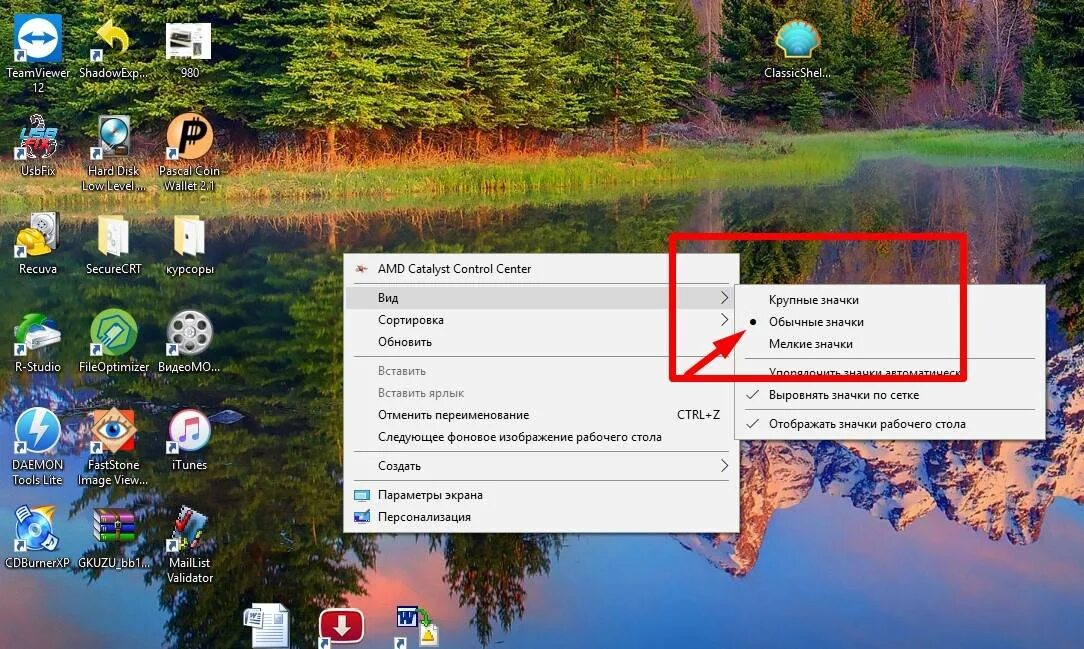The image size is (1084, 649).
Task: Select the MailList Validator icon
Action: pyautogui.click(x=189, y=529)
